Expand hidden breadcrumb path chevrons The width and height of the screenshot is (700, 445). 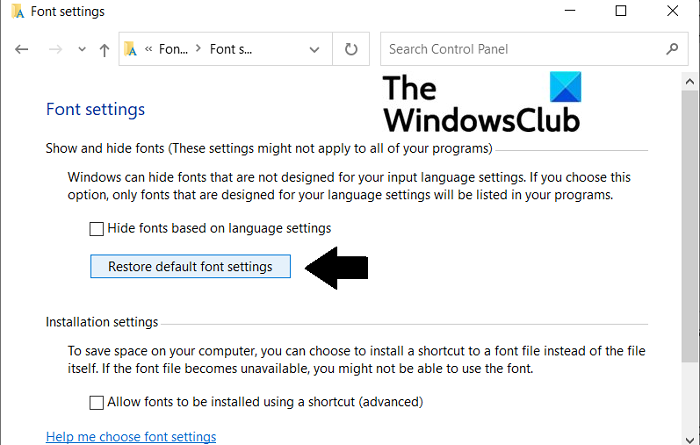pyautogui.click(x=149, y=49)
